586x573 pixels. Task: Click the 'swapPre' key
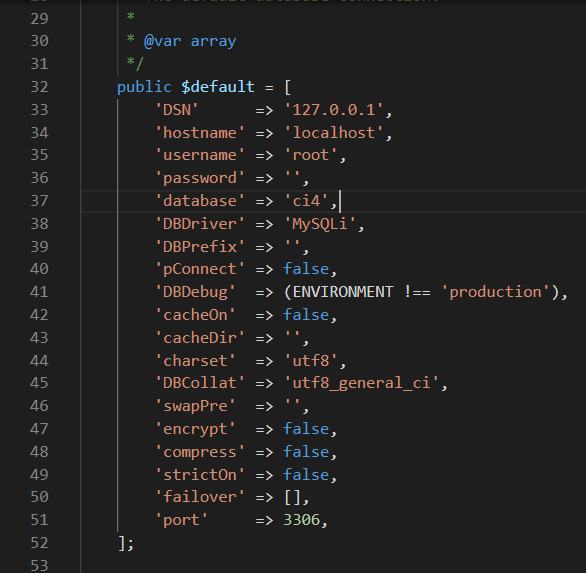pos(195,406)
